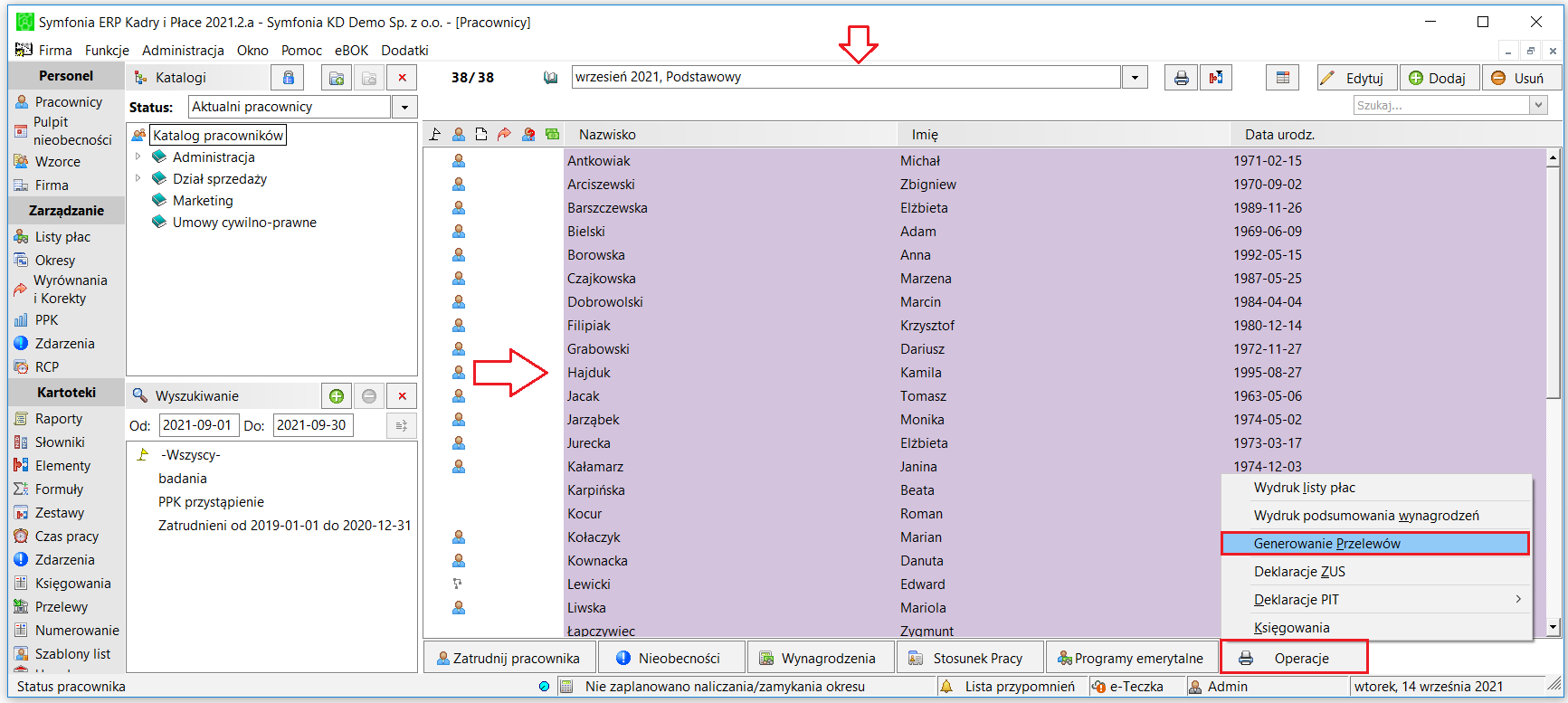Click red X icon in Wyszukiwanie panel

[x=402, y=396]
